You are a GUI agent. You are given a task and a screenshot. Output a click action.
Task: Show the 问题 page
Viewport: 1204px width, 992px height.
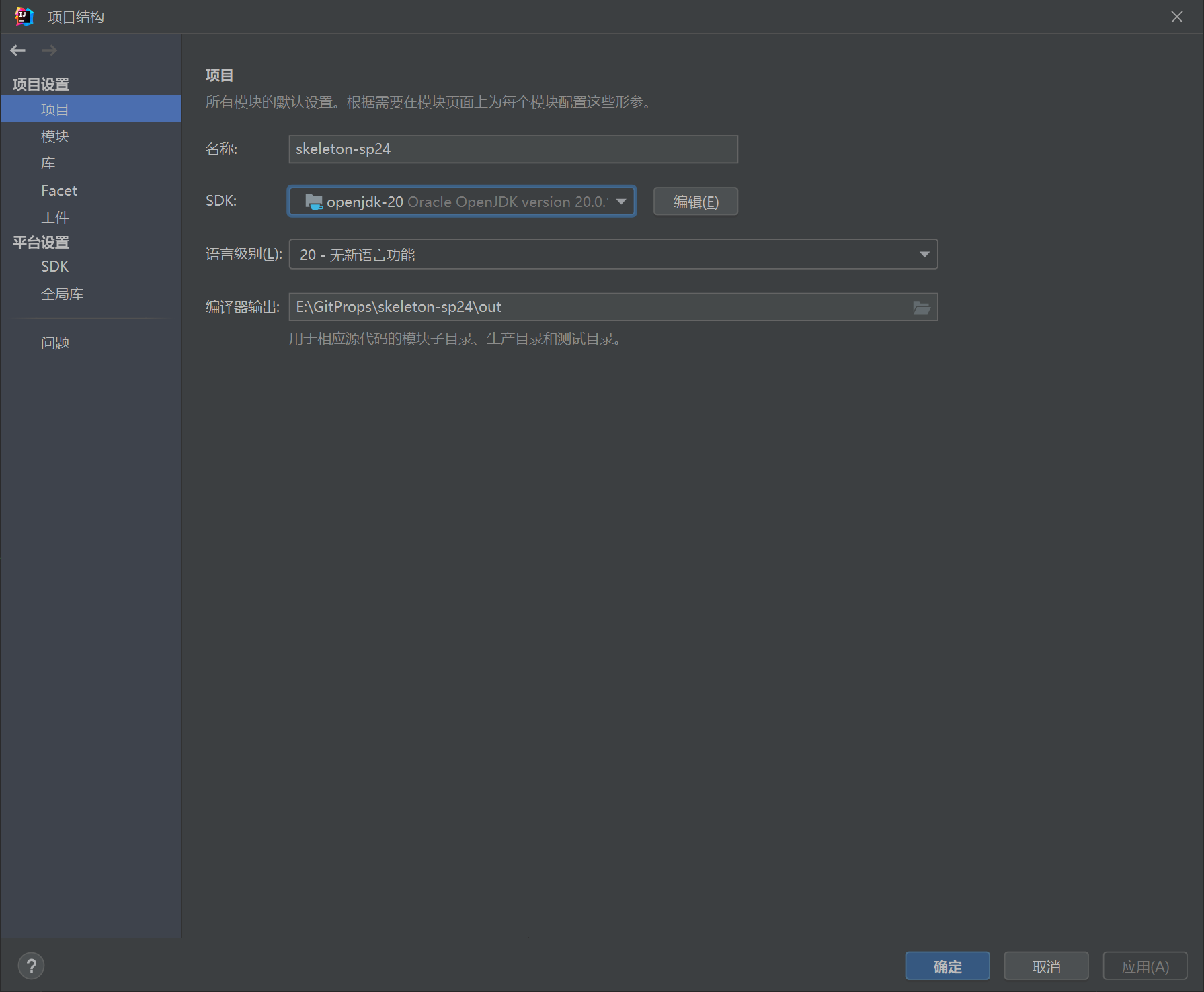coord(55,343)
